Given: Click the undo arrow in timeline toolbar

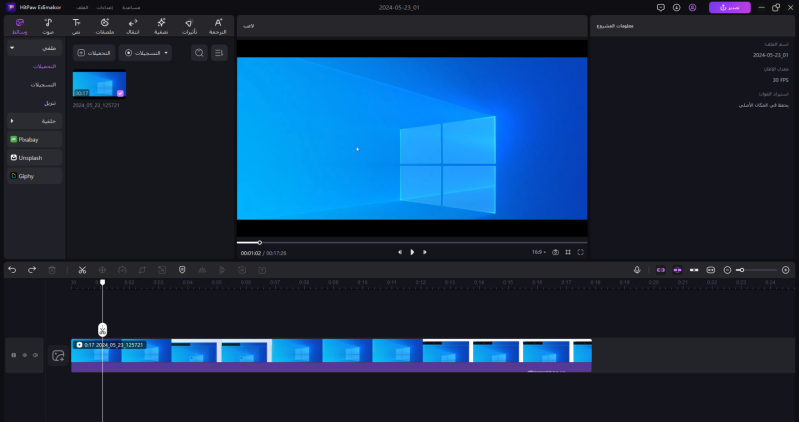Looking at the screenshot, I should (12, 270).
